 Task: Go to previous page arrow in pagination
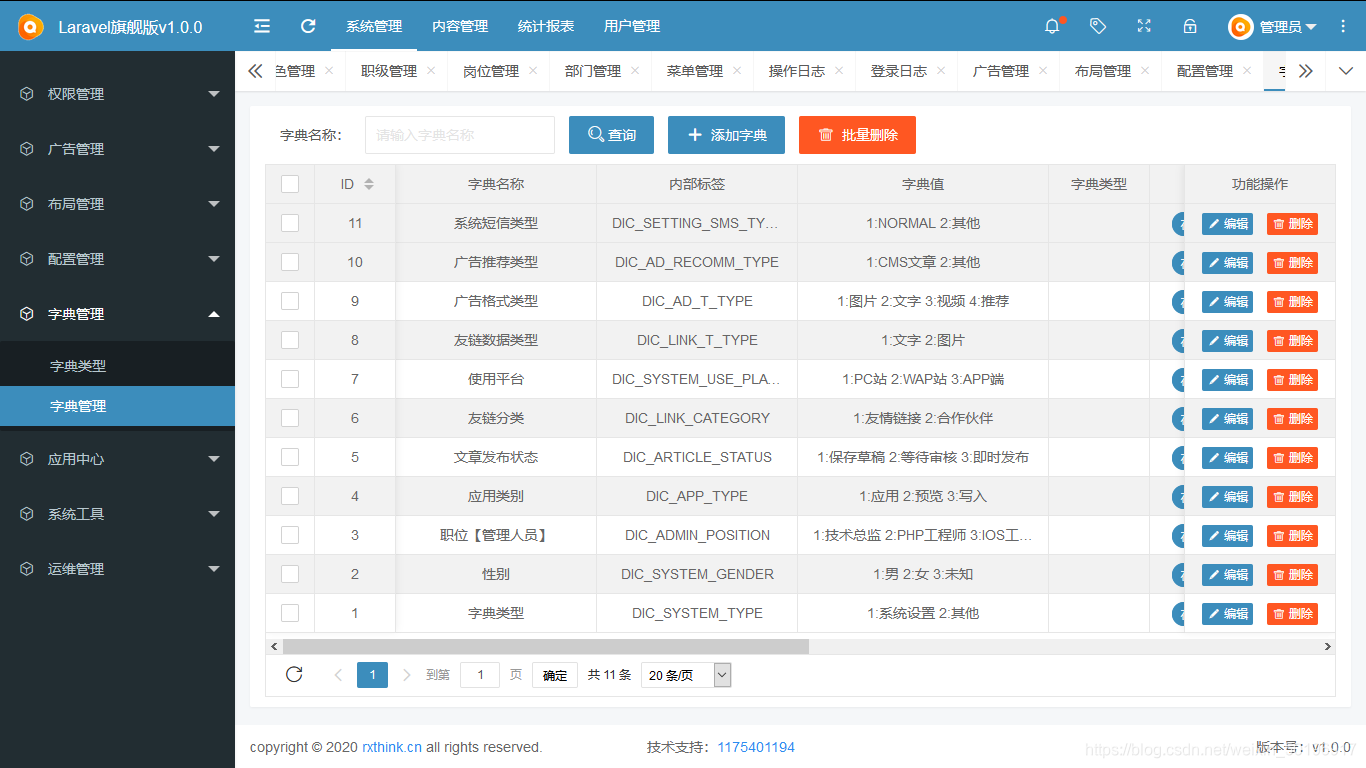pyautogui.click(x=338, y=675)
